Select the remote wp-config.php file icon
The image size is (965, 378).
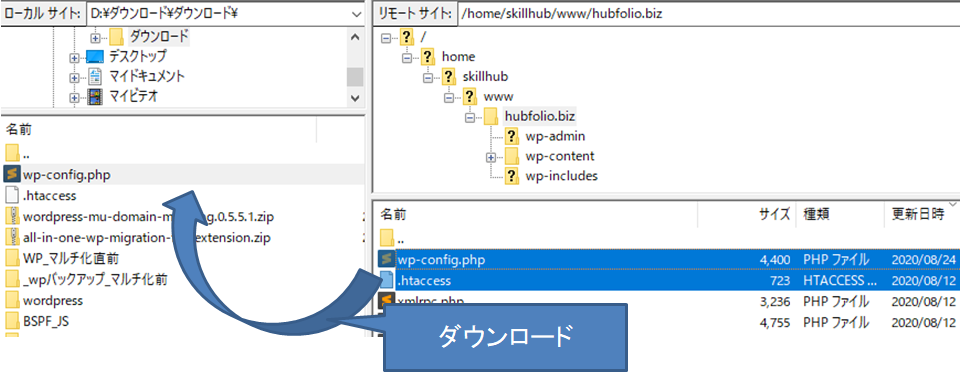click(386, 260)
